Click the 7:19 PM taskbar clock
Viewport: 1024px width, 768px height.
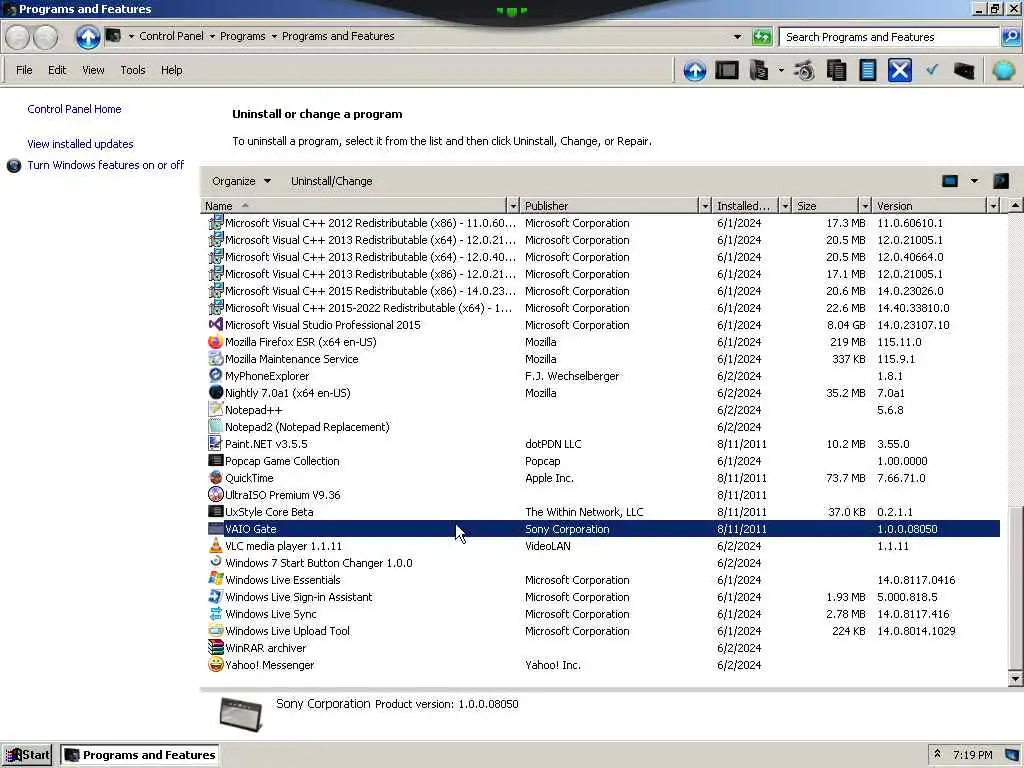[972, 755]
